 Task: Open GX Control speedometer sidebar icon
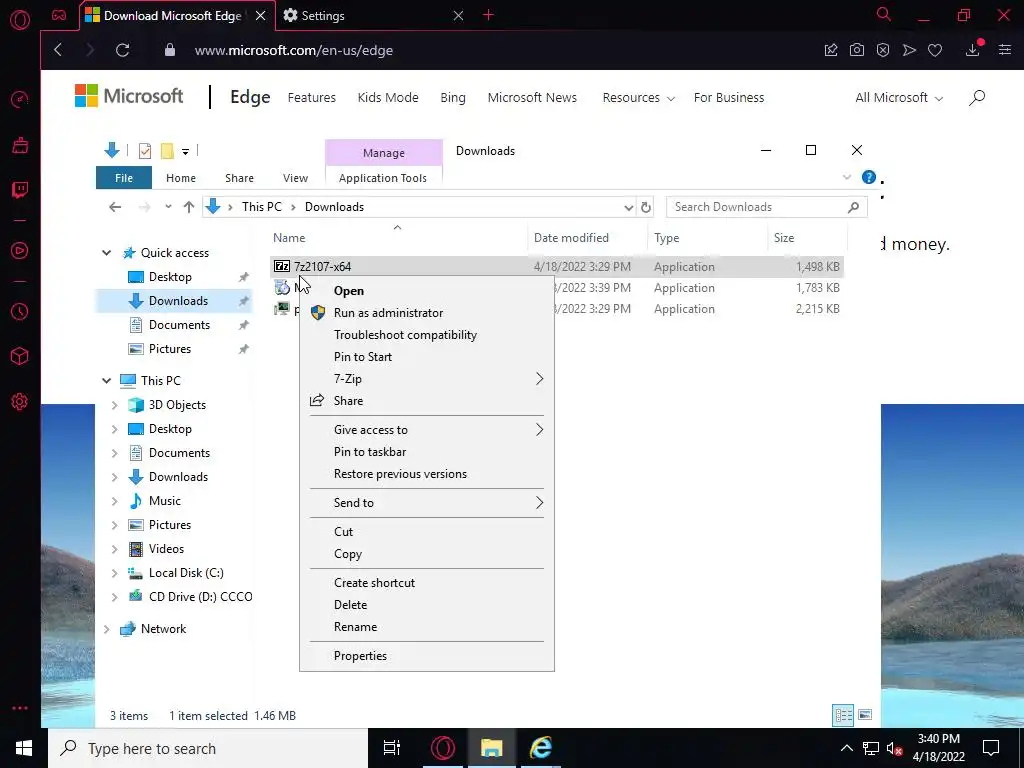click(20, 99)
